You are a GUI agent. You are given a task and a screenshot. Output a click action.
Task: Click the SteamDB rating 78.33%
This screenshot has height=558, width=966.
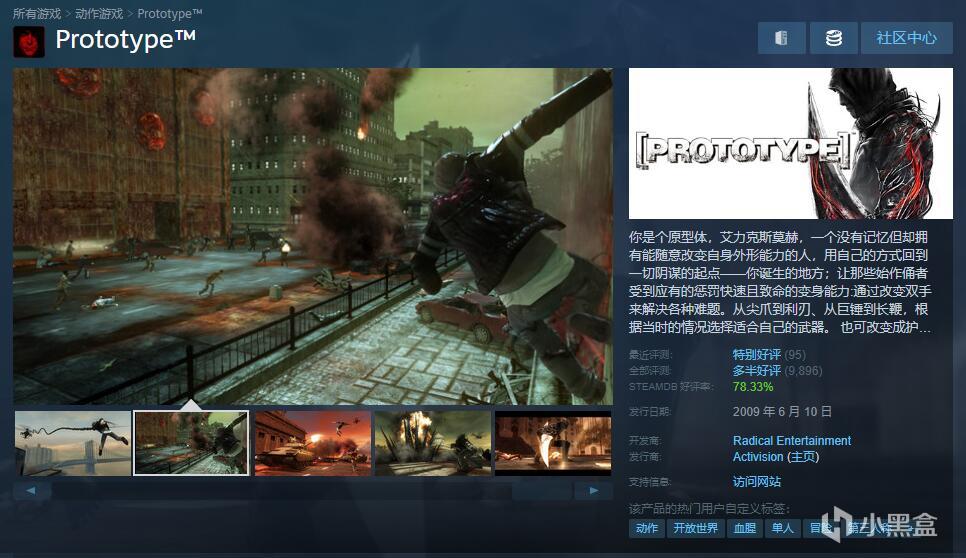[753, 387]
